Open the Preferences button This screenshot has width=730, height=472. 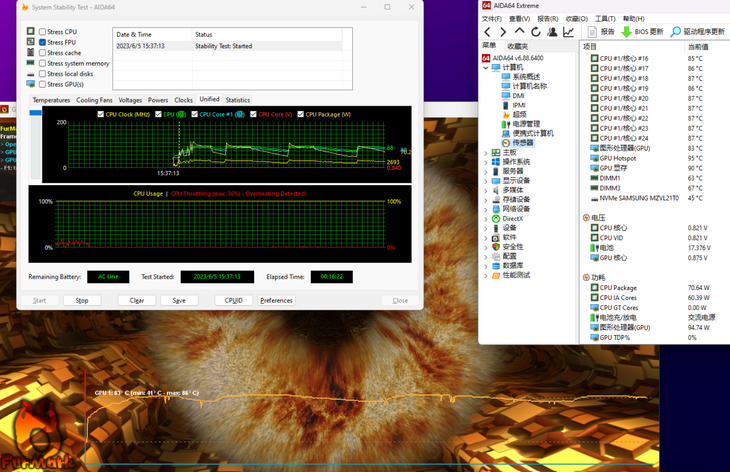coord(276,301)
